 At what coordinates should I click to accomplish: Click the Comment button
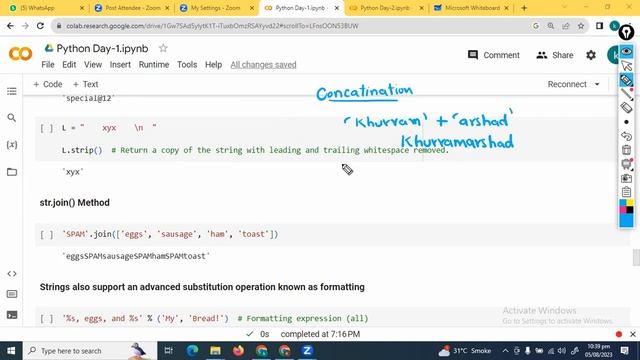pos(494,55)
